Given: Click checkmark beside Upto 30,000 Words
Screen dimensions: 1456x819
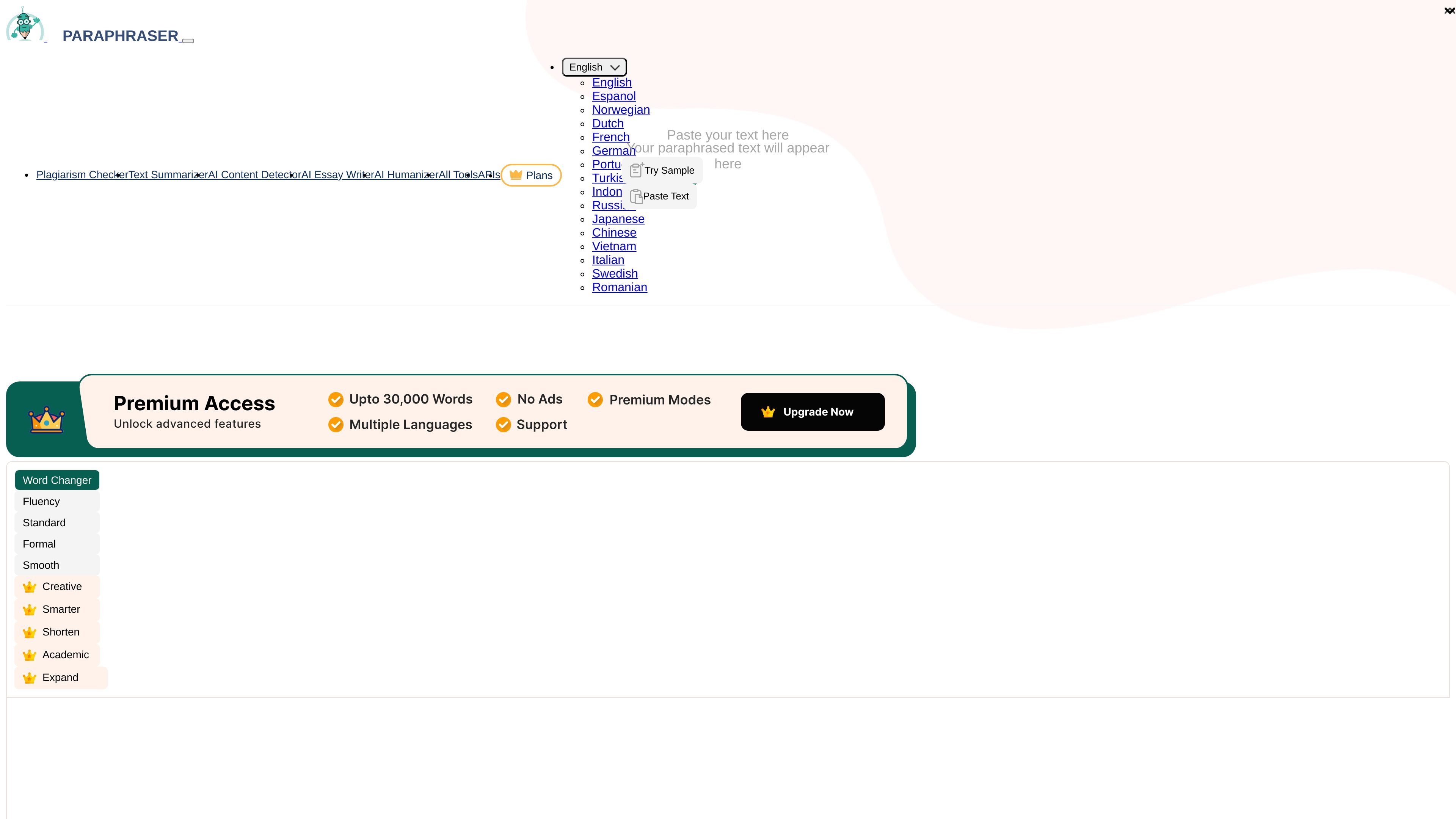Looking at the screenshot, I should pos(336,400).
